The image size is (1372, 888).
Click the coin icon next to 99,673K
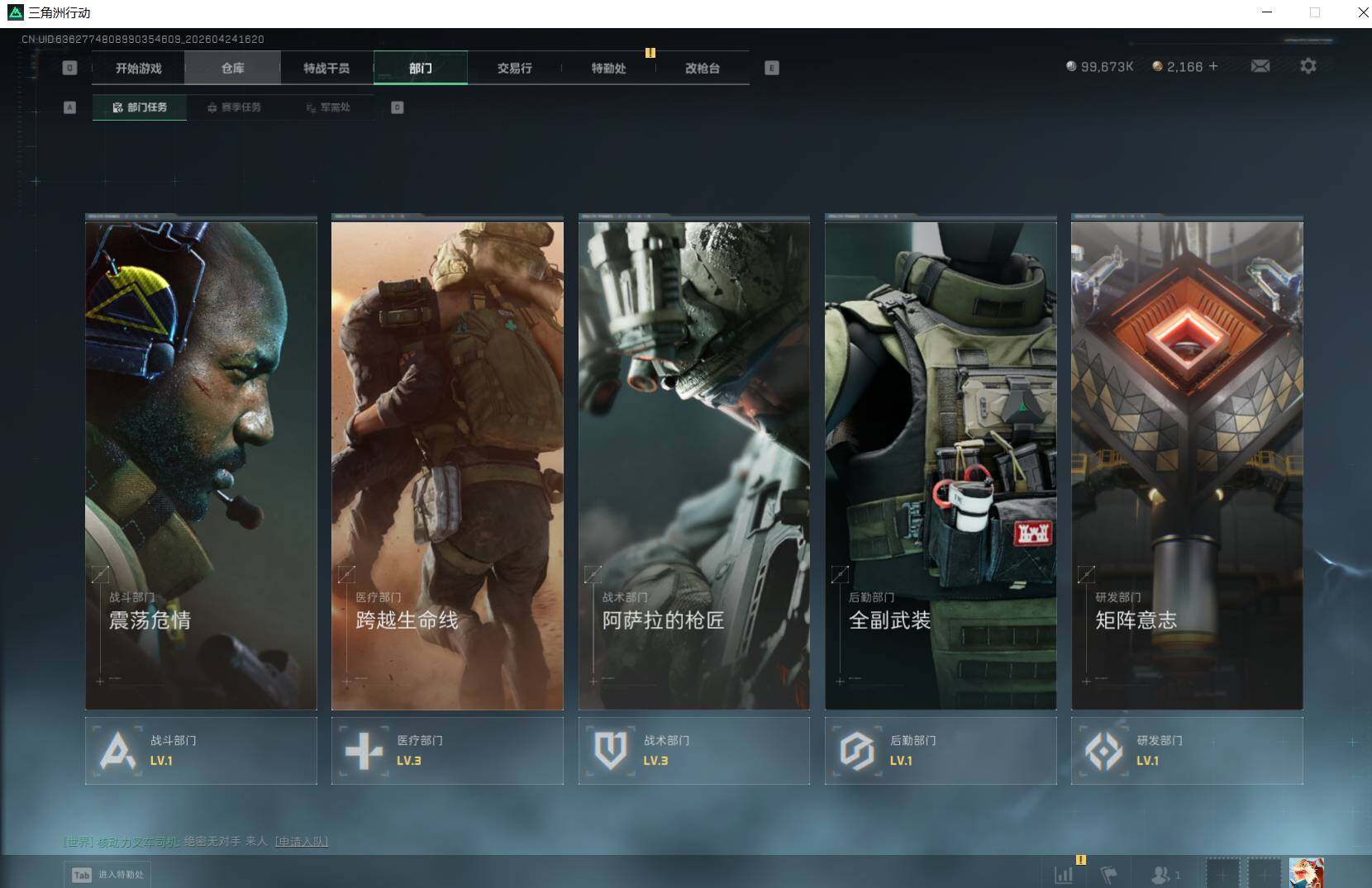(1071, 66)
